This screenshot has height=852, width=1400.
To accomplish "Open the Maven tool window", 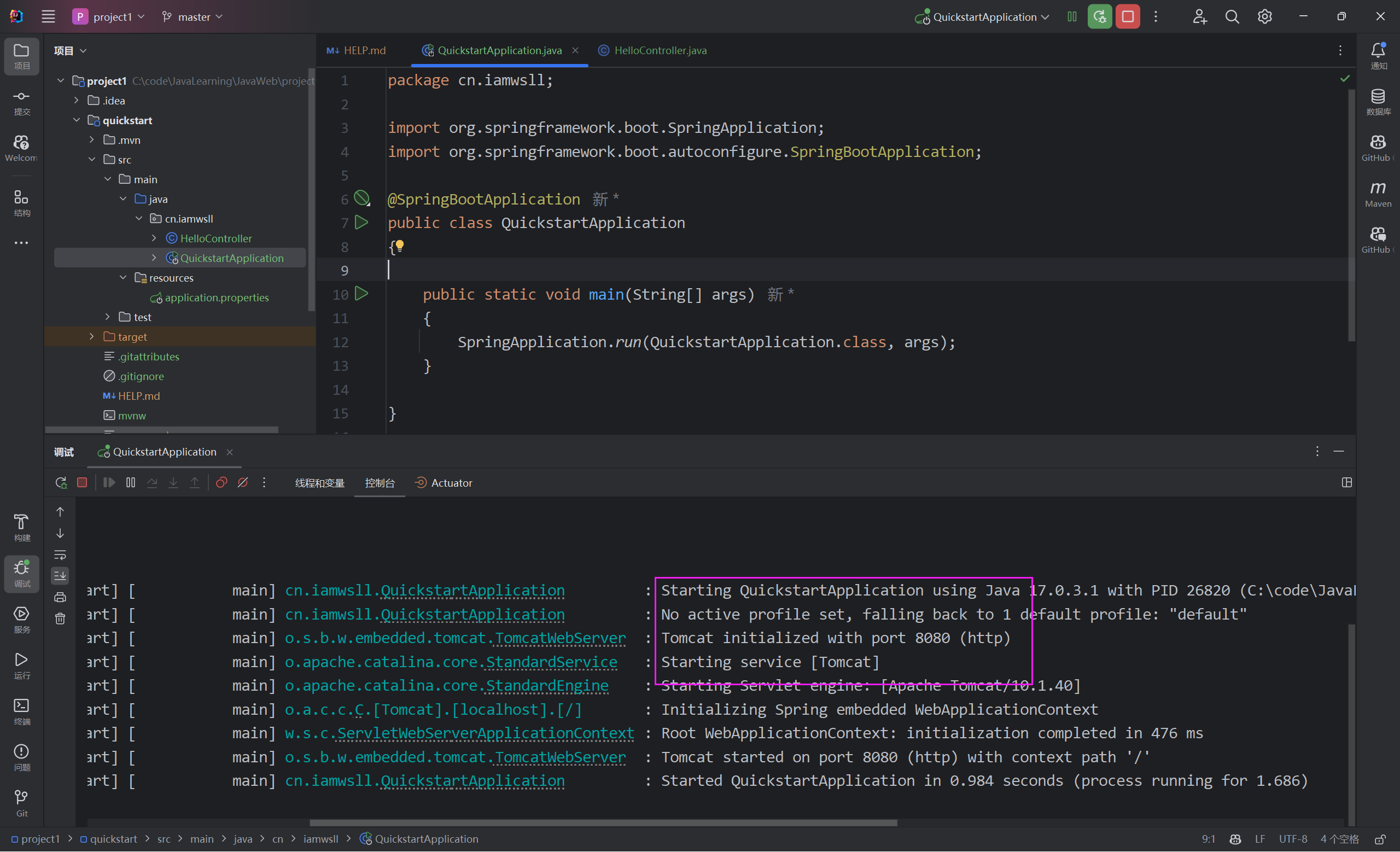I will [1377, 194].
